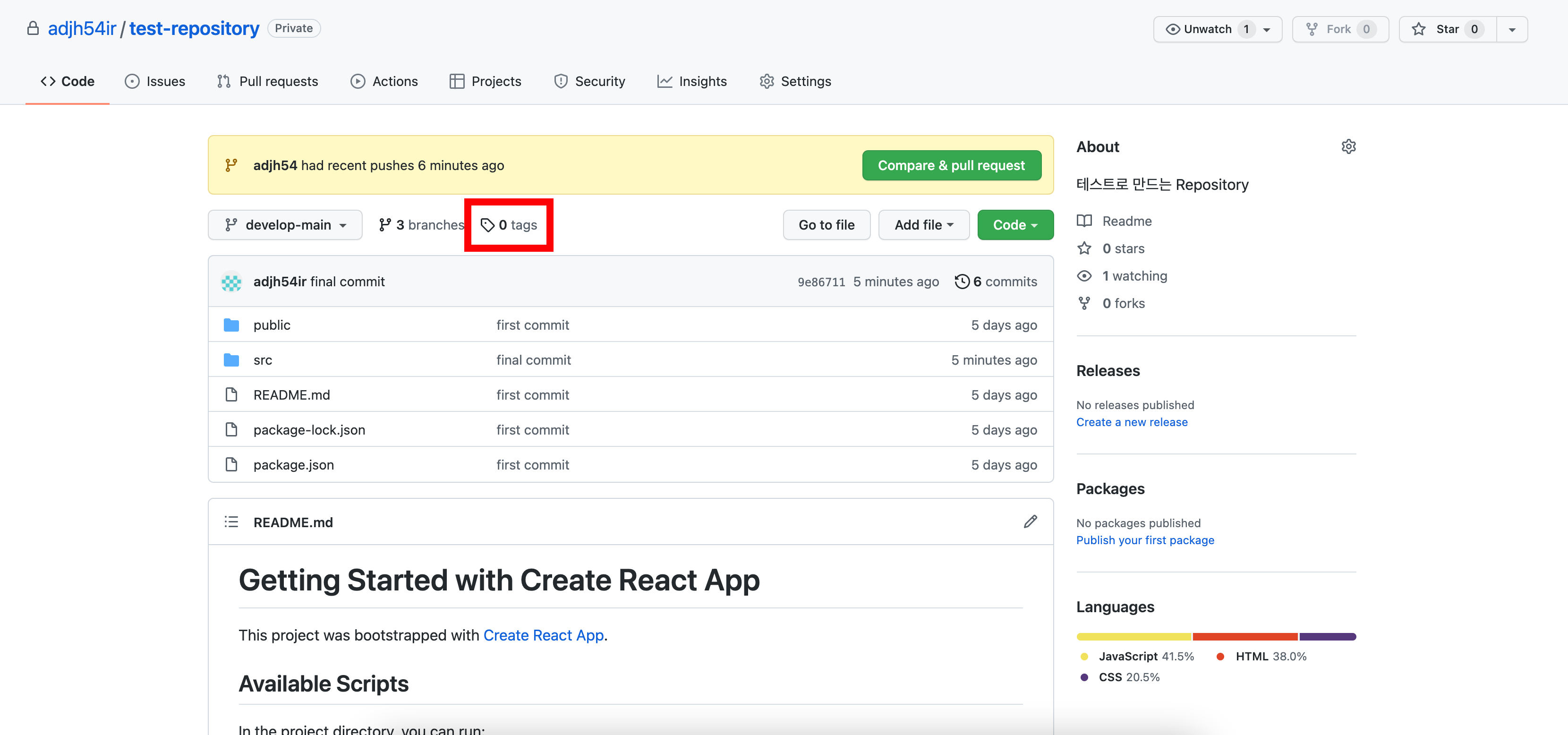This screenshot has width=1568, height=735.
Task: Click the About section settings gear icon
Action: [x=1348, y=147]
